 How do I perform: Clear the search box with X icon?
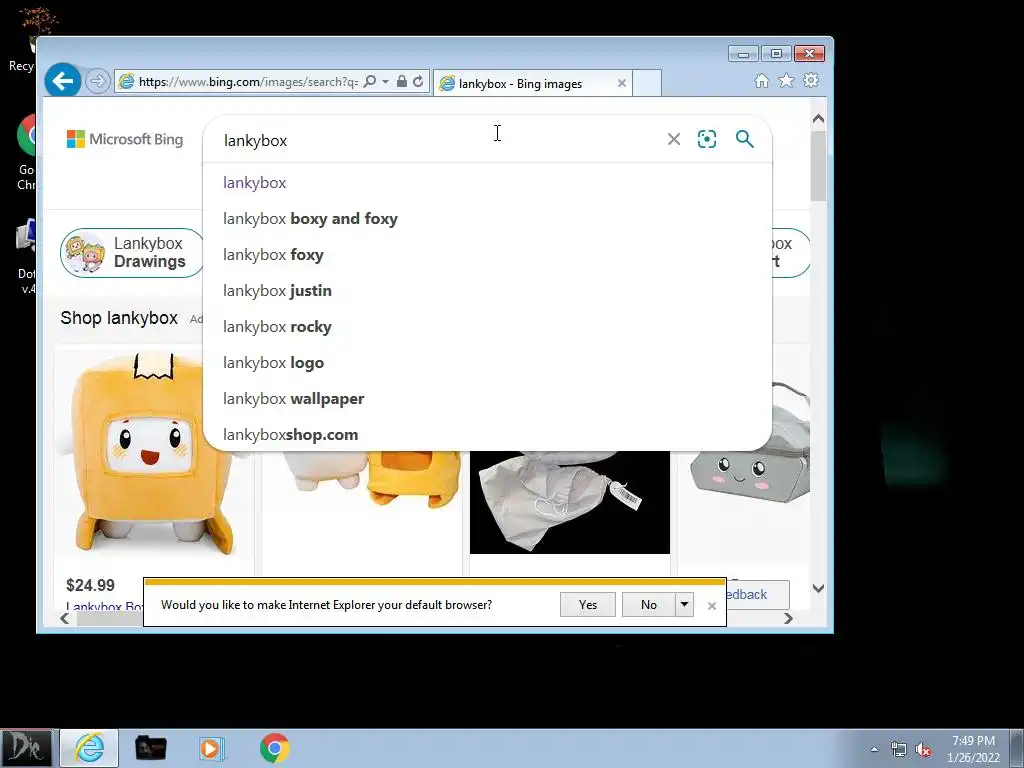click(674, 139)
